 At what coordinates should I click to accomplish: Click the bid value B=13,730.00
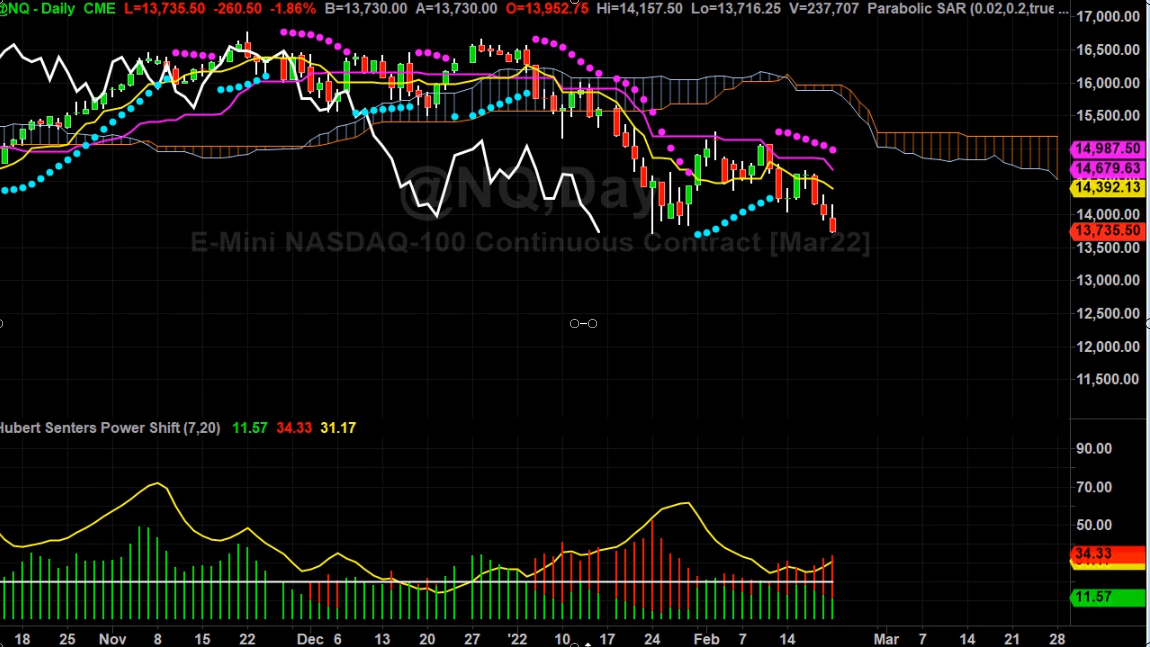366,9
